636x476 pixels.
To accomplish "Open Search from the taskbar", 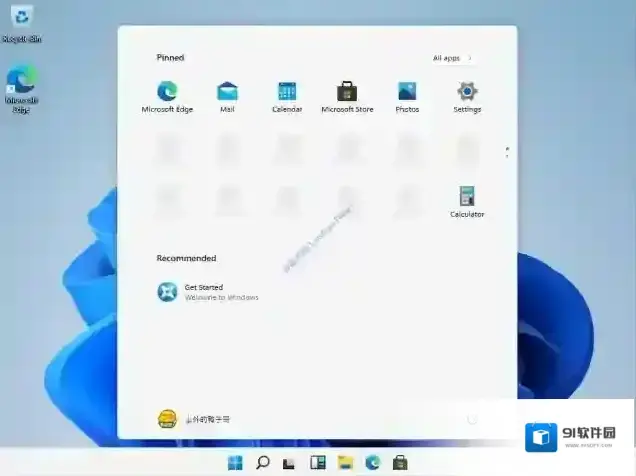I will (263, 462).
